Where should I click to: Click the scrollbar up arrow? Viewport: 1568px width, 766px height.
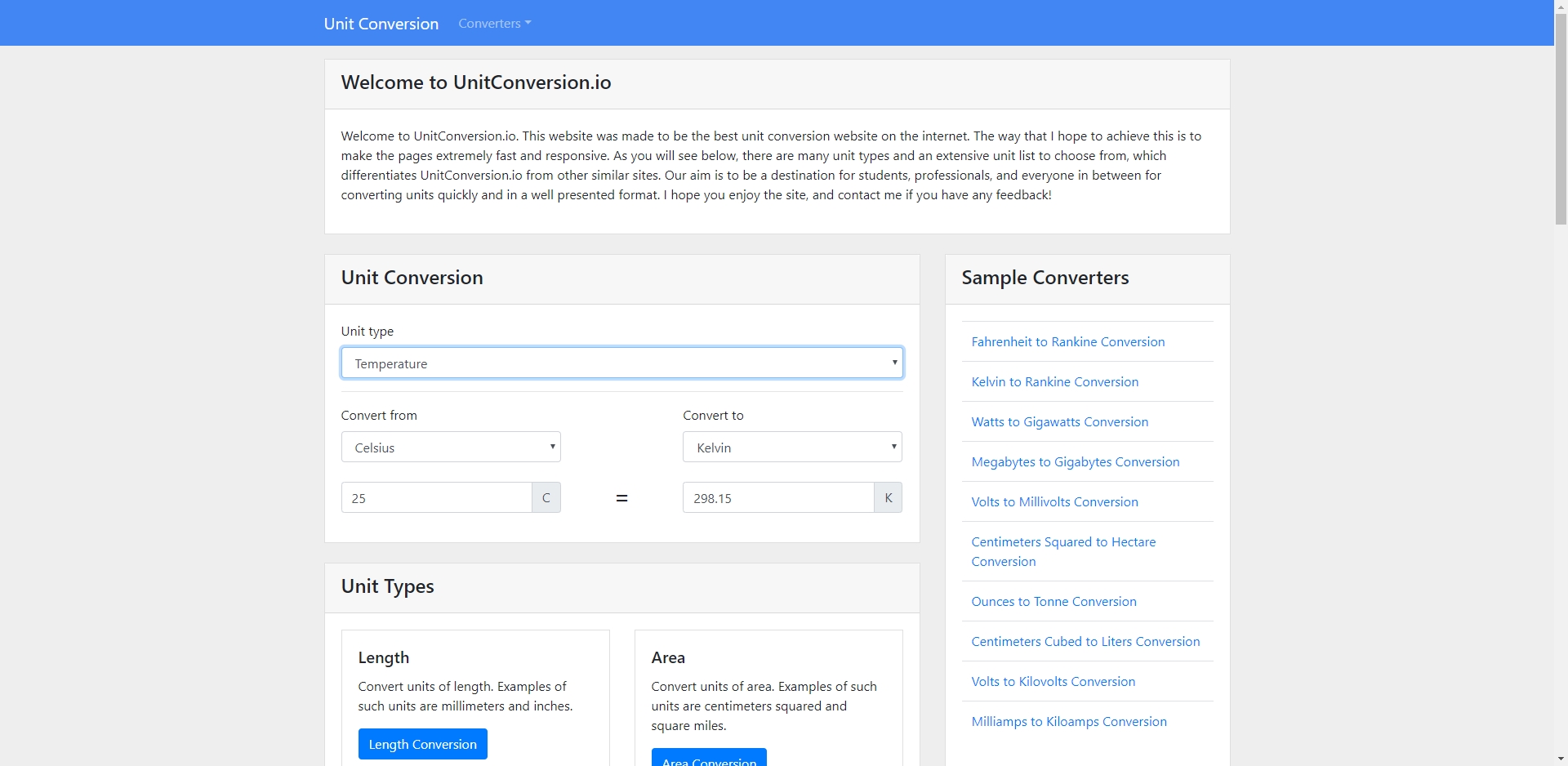pyautogui.click(x=1561, y=6)
